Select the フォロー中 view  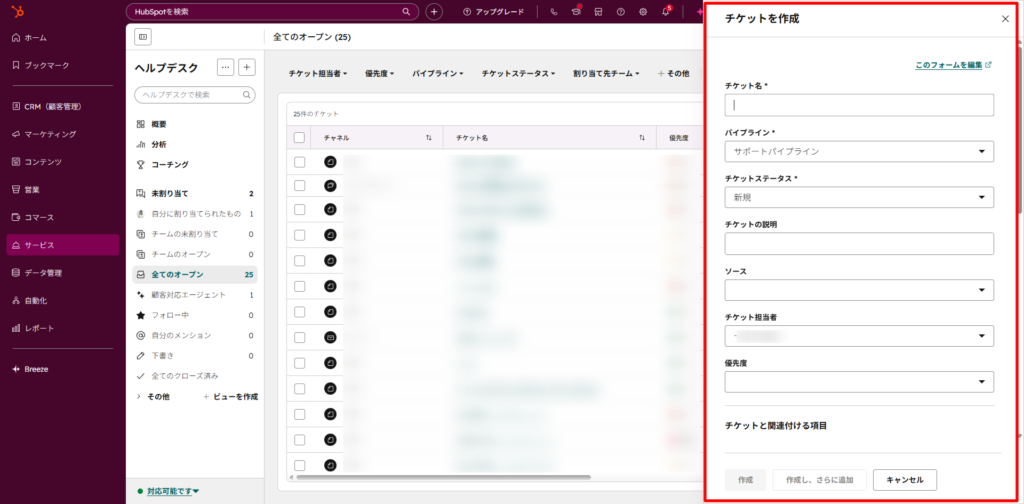pyautogui.click(x=195, y=315)
